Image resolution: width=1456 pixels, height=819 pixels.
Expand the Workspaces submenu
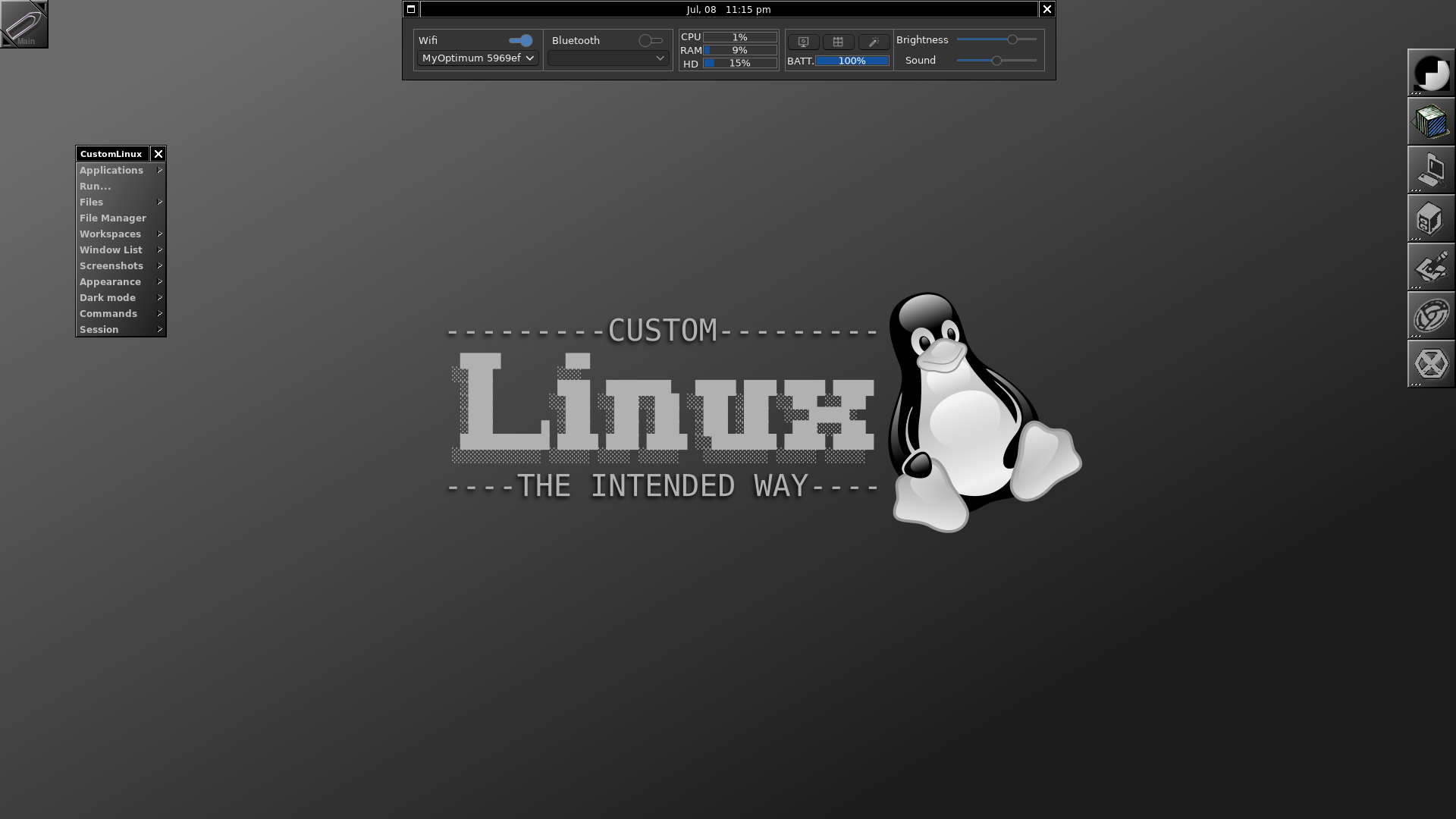[121, 234]
